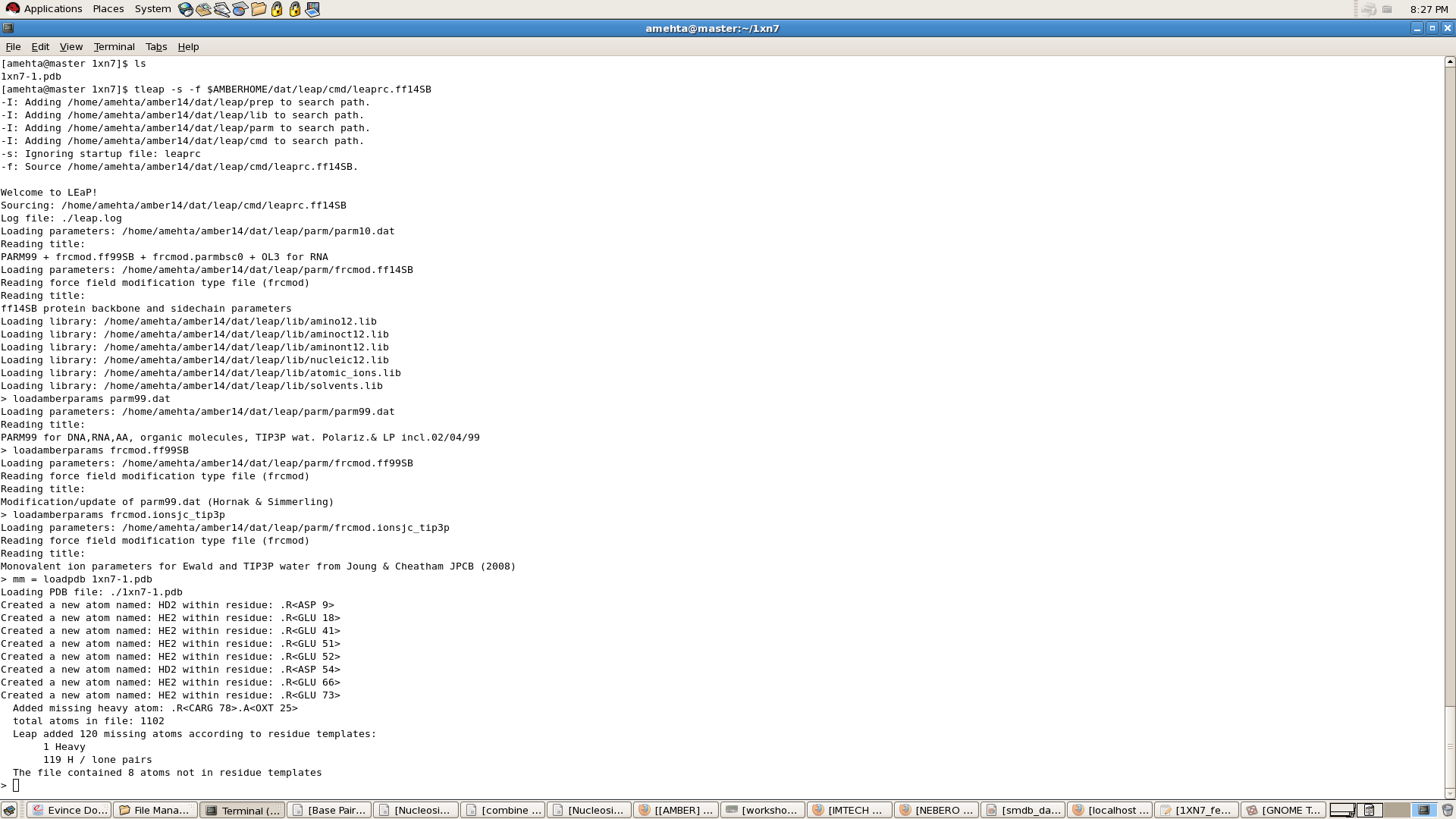
Task: Launch the web browser globe icon
Action: 186,9
